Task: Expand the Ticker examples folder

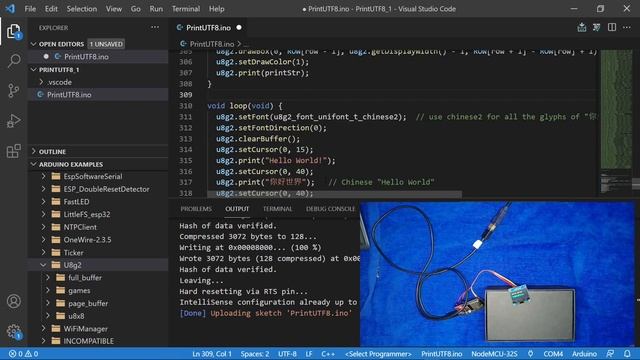Action: click(x=43, y=252)
